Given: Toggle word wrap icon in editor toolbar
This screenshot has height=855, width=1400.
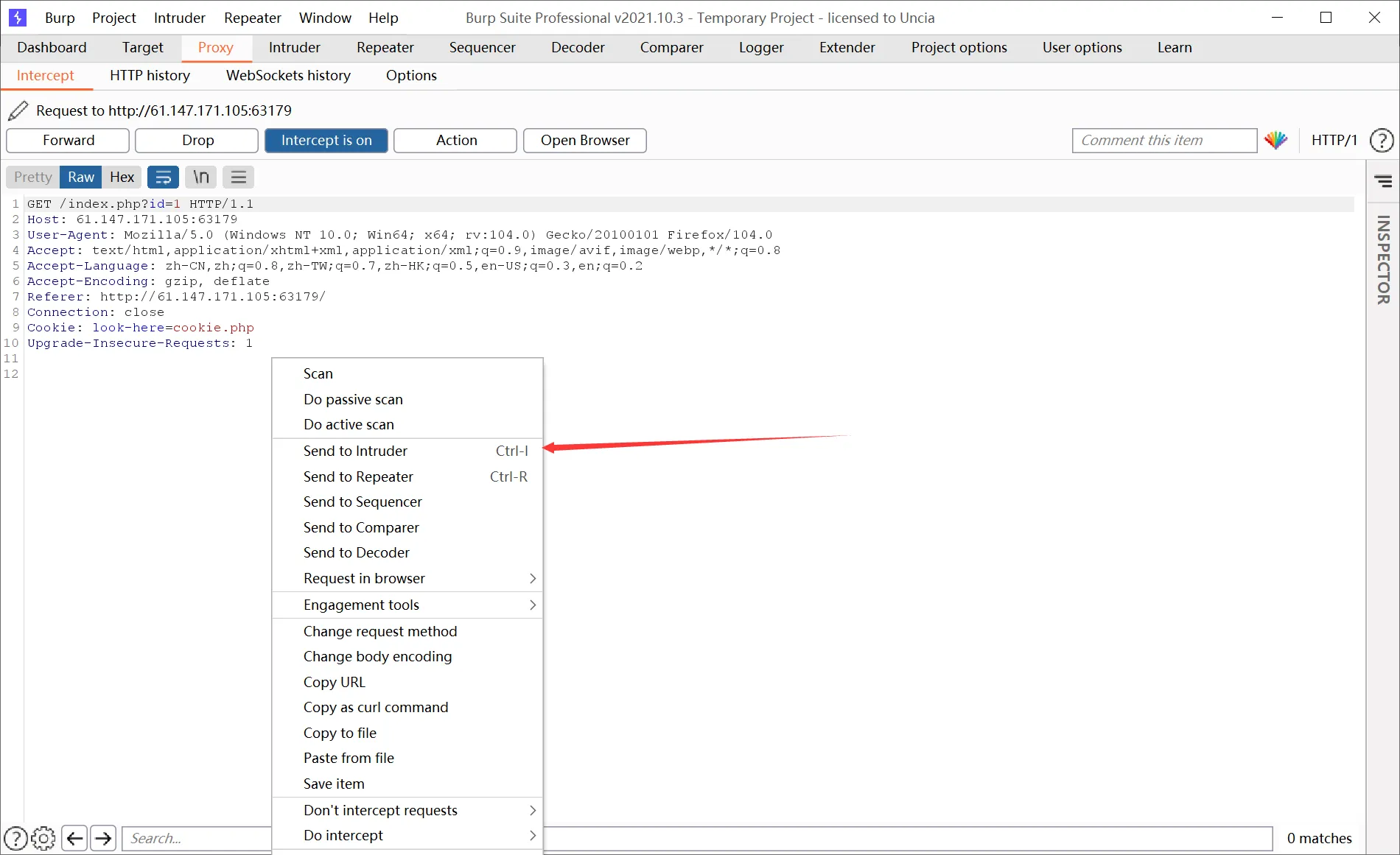Looking at the screenshot, I should click(163, 177).
